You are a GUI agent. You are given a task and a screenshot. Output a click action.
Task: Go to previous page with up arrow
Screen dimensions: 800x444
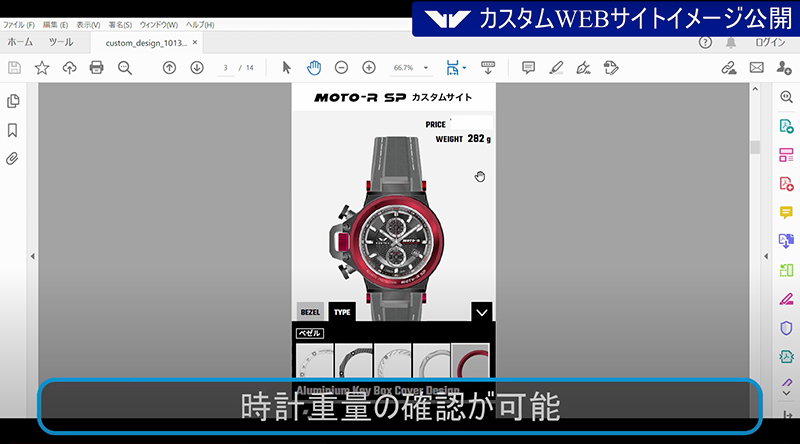[x=169, y=67]
